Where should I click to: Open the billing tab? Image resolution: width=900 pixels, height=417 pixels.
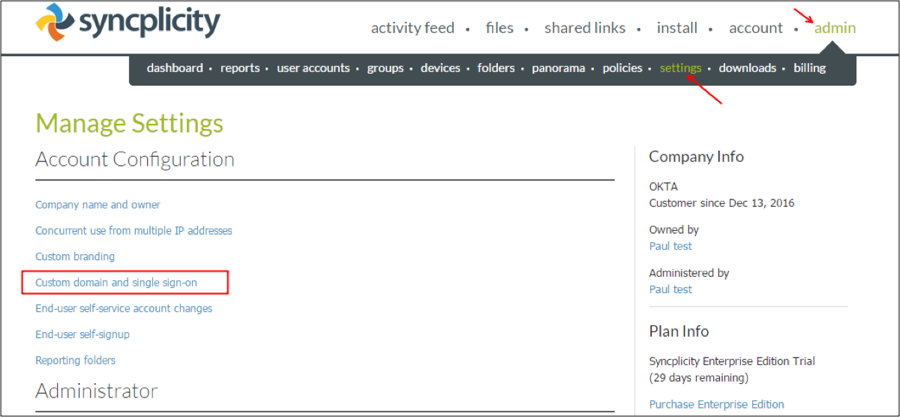(816, 68)
